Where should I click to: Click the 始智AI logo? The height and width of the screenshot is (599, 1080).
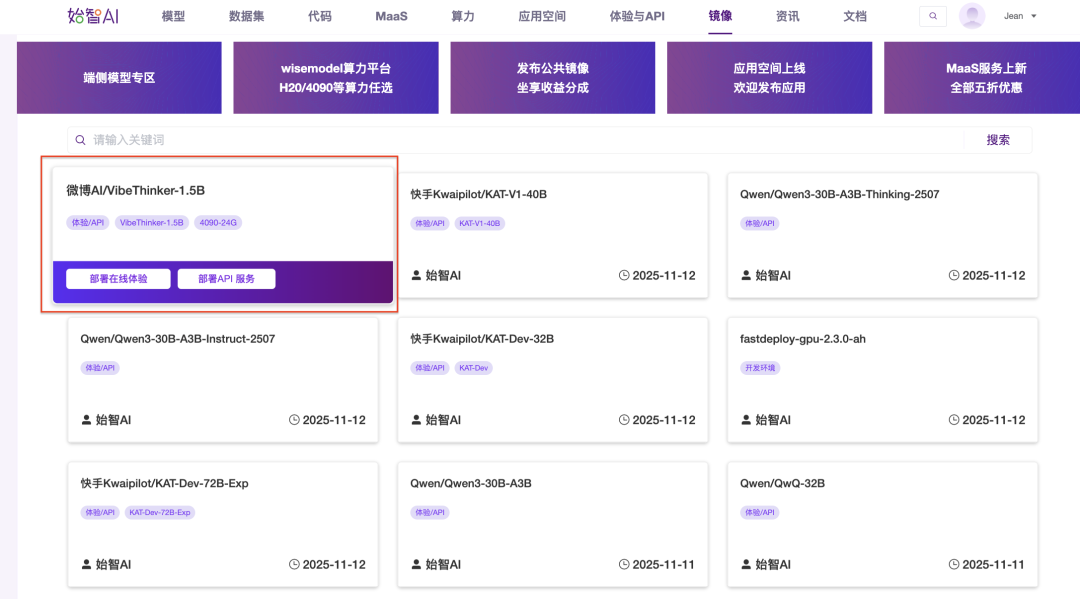tap(93, 16)
